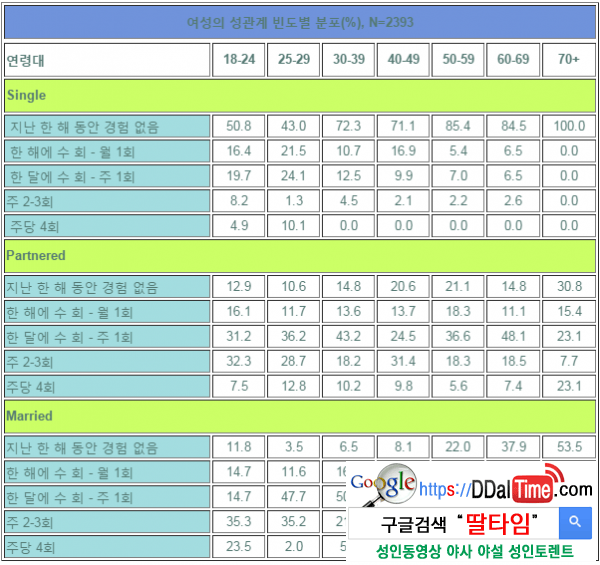Click '지난 한 해 동안 경험 없음' under Partnered
This screenshot has height=565, width=600.
(107, 287)
